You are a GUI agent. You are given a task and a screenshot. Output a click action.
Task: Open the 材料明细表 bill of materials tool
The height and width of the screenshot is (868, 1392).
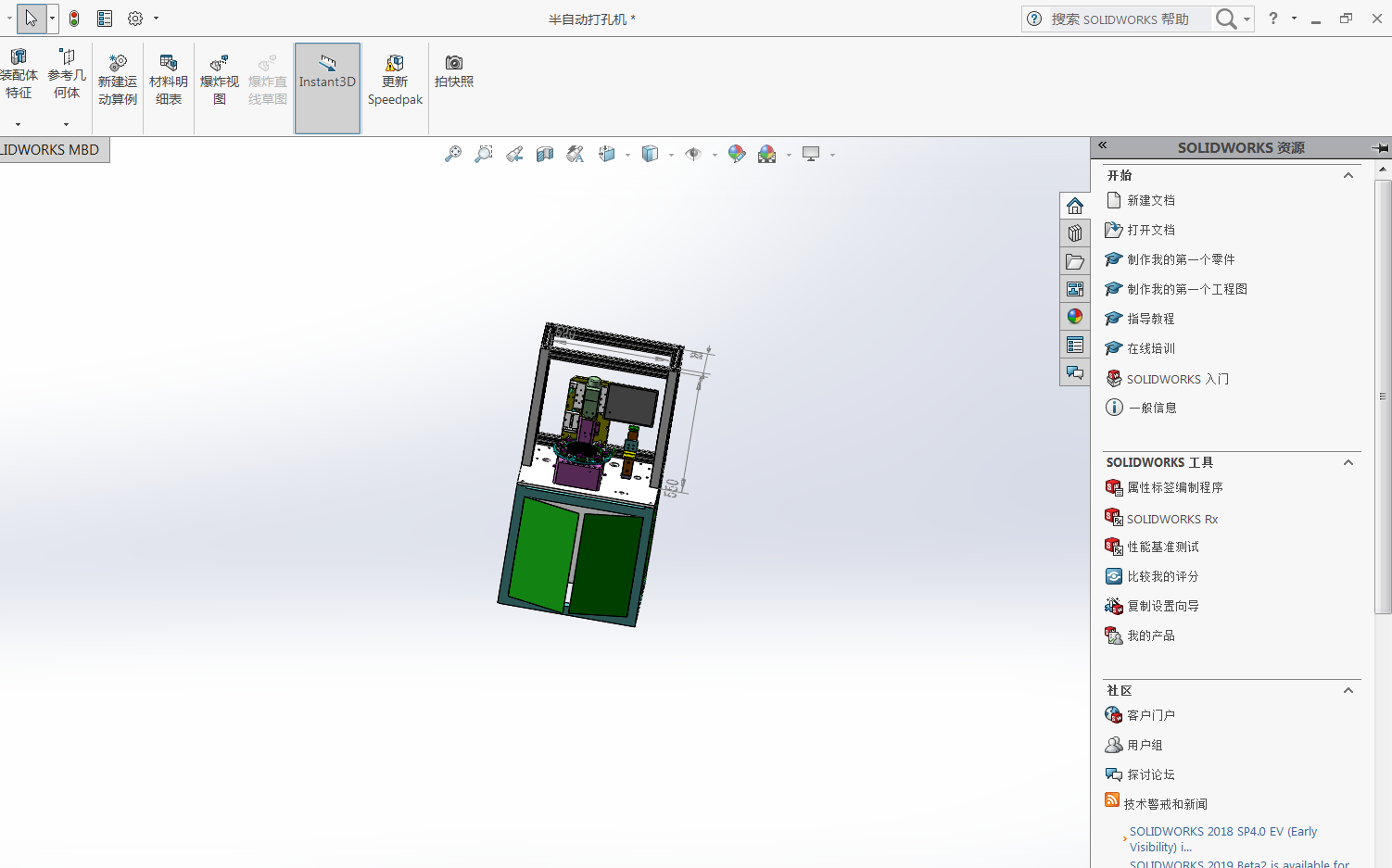(x=169, y=81)
